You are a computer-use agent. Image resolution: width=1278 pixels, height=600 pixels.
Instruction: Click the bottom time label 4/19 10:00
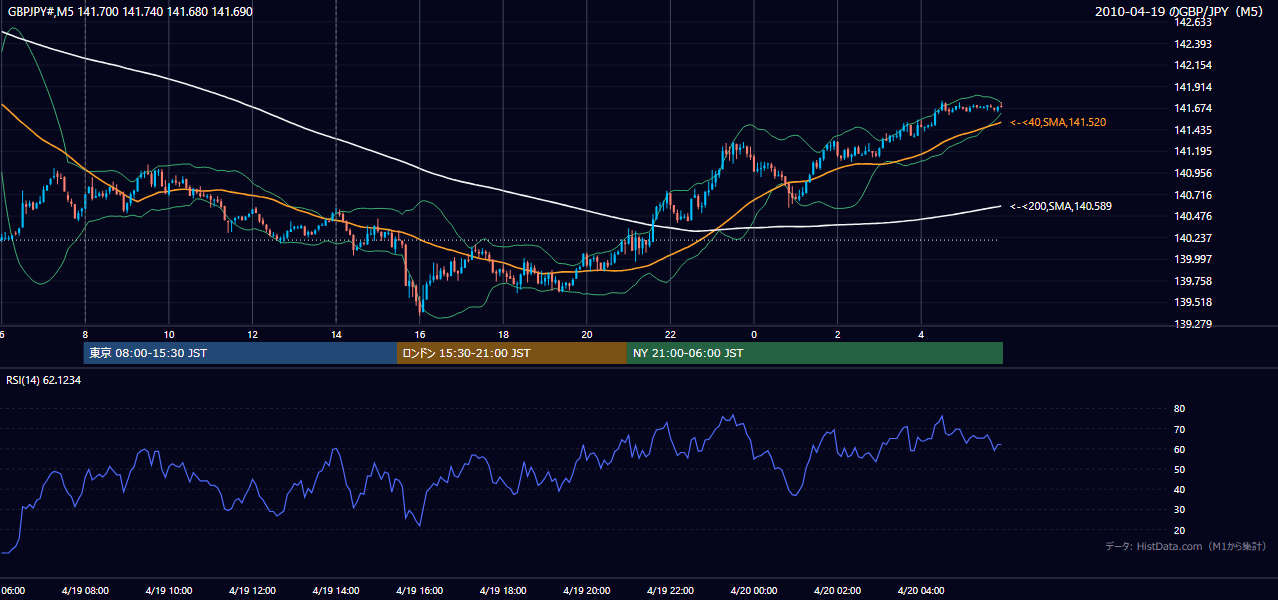tap(168, 590)
